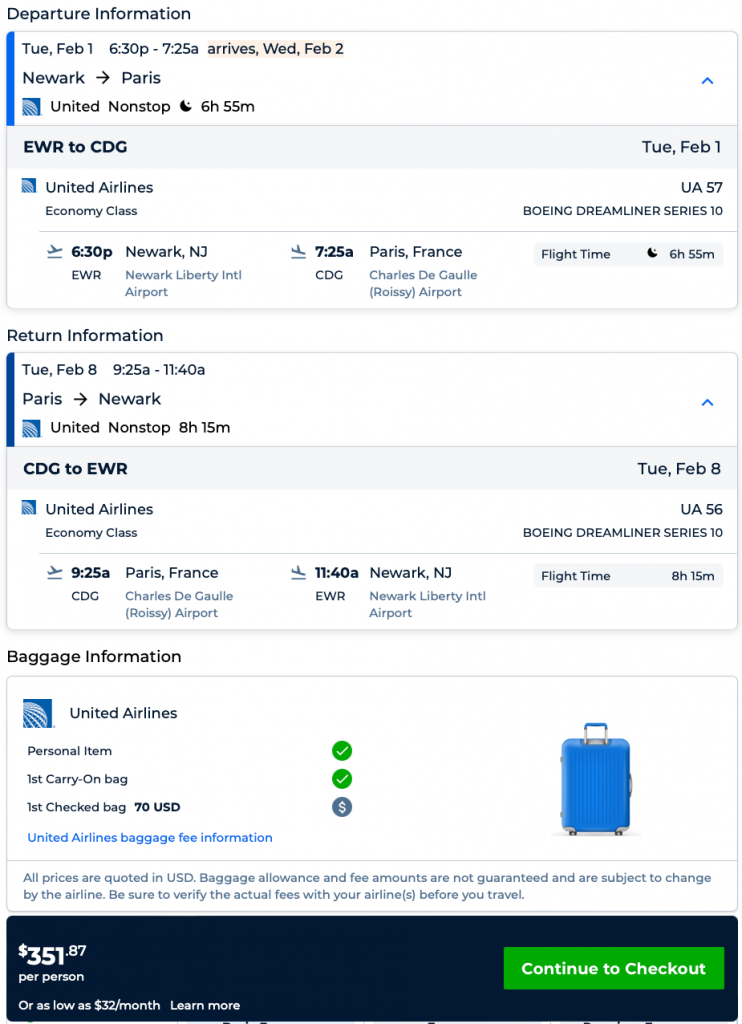Click the Personal Item green checkmark

tap(342, 751)
